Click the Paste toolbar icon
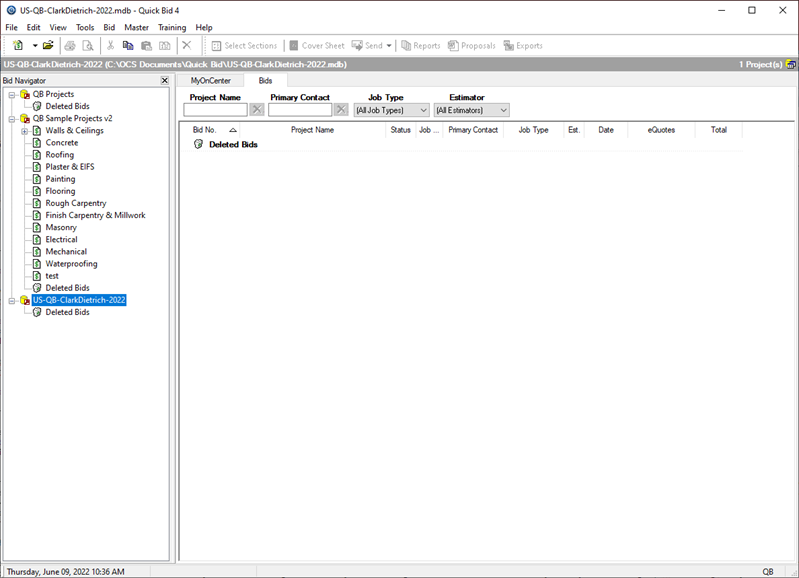The image size is (799, 578). (146, 46)
